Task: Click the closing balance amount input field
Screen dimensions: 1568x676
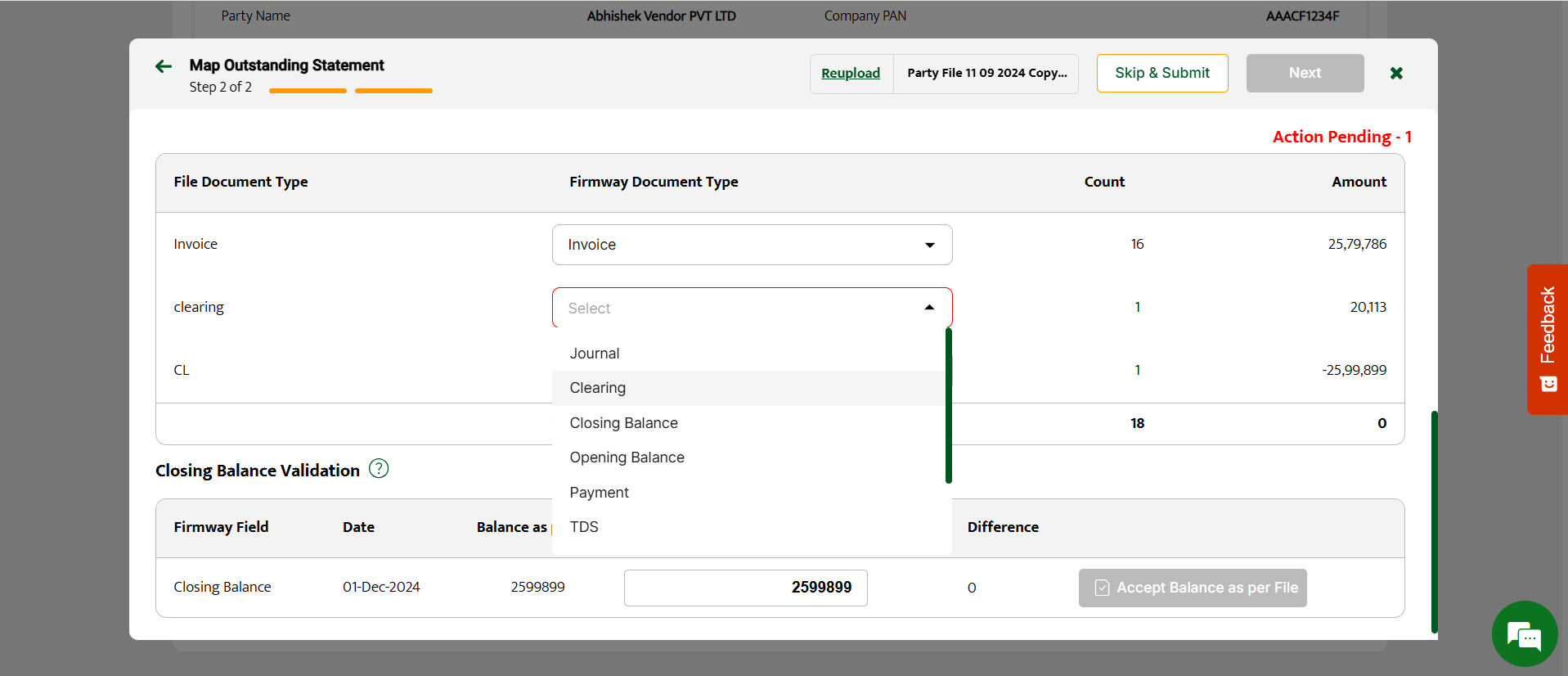Action: point(745,588)
